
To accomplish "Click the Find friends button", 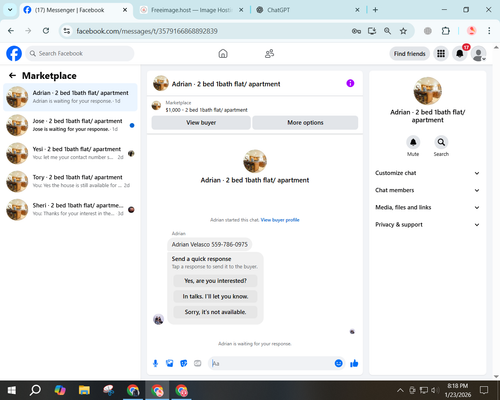I will [410, 54].
